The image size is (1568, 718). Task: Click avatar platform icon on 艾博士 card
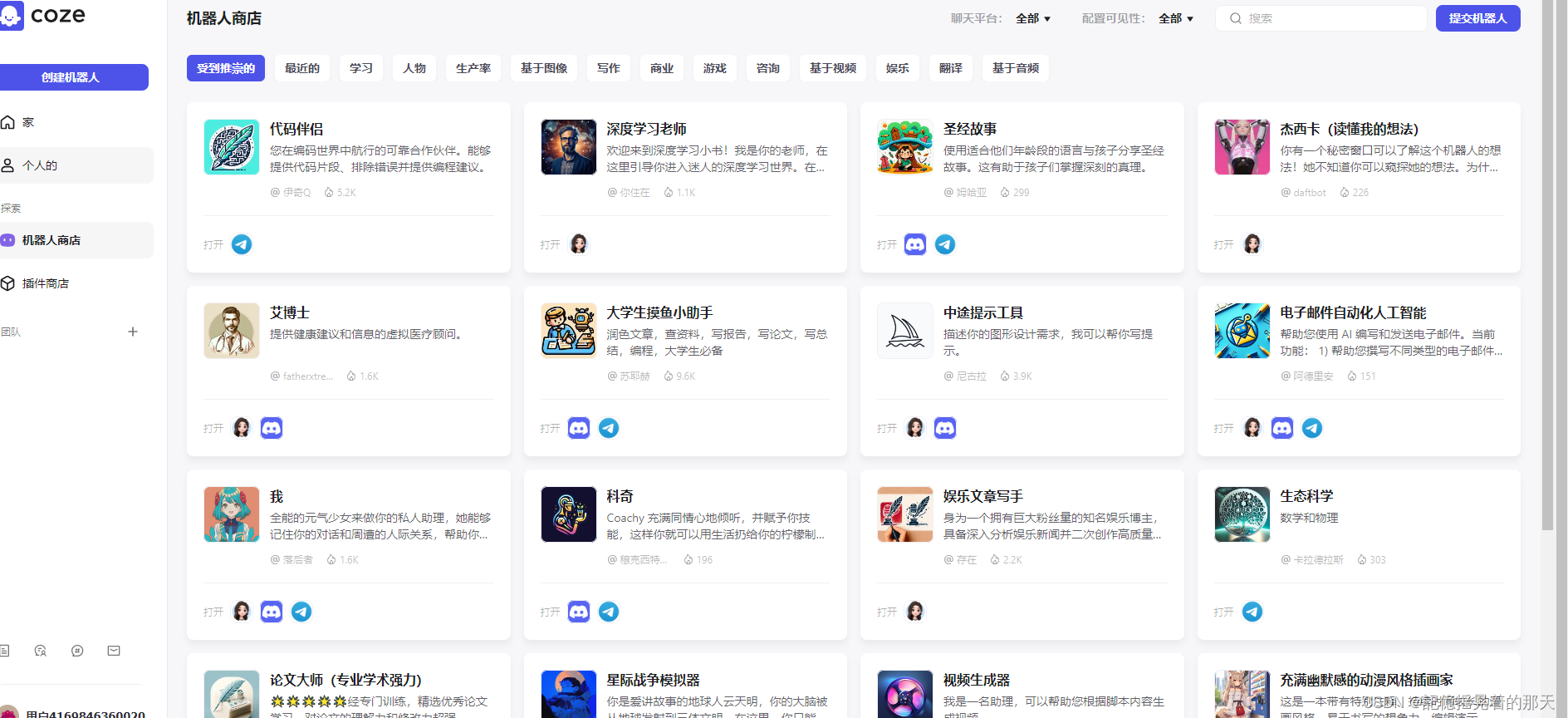pos(242,428)
